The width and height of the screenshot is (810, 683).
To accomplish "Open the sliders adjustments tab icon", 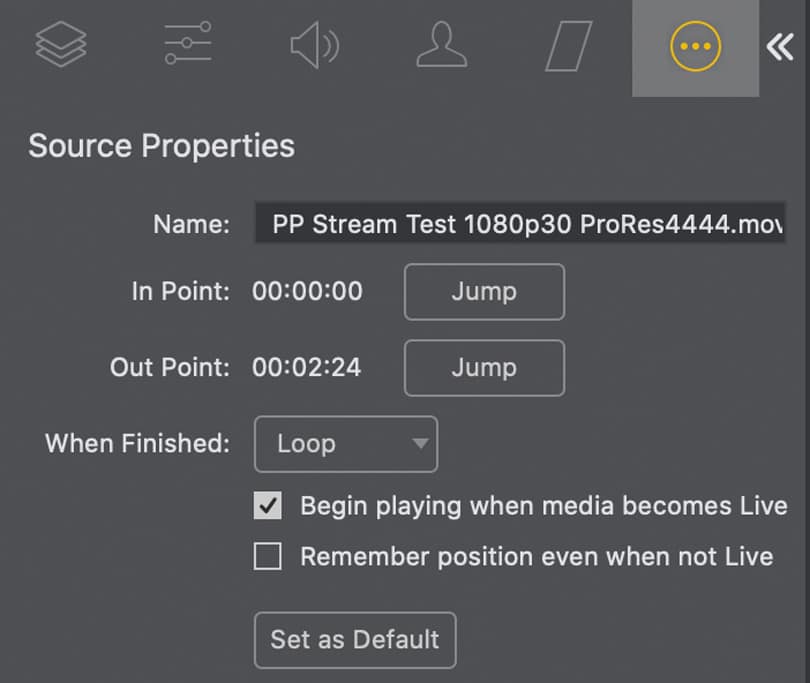I will [189, 46].
